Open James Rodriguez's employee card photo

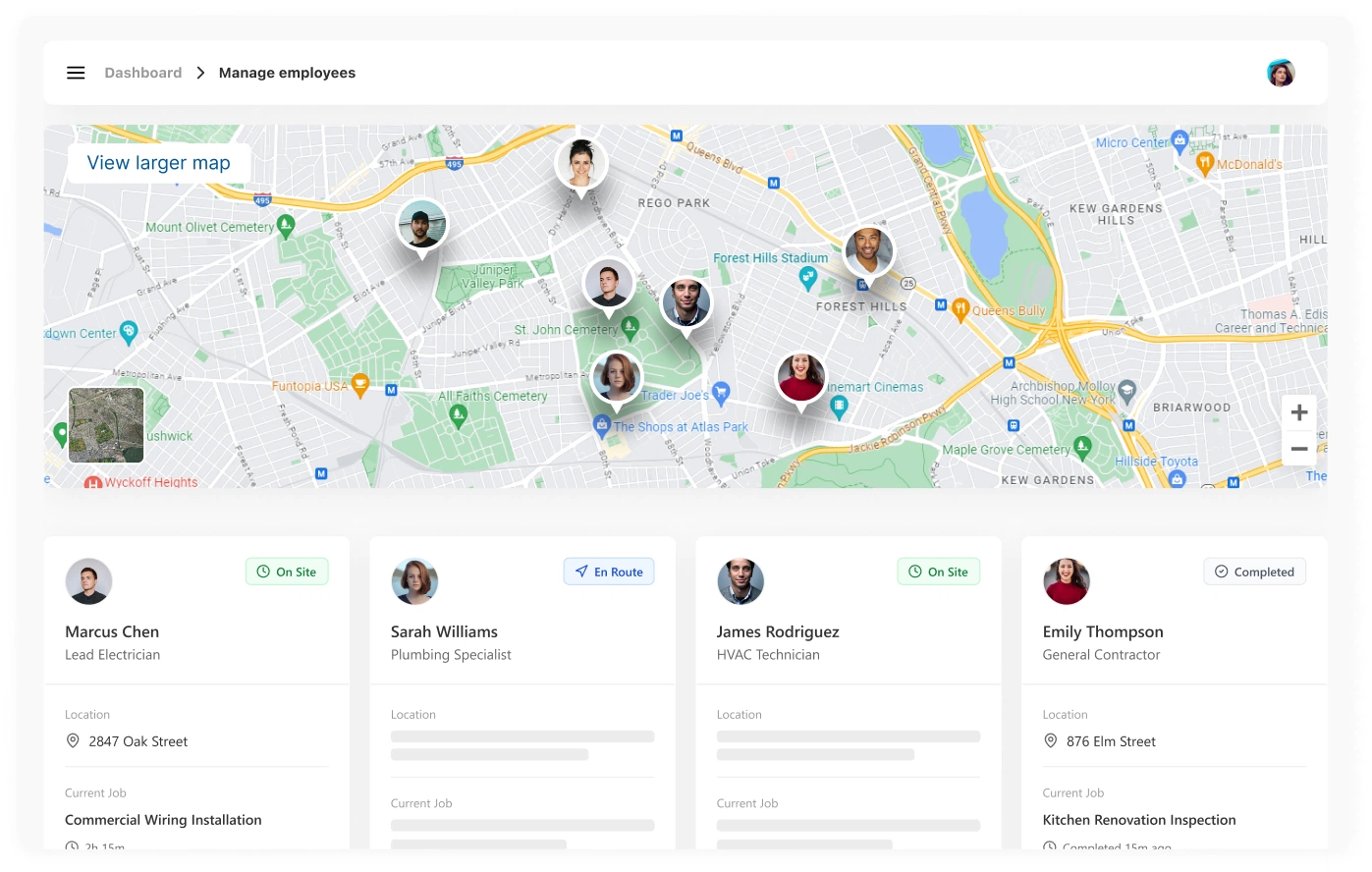pyautogui.click(x=741, y=581)
